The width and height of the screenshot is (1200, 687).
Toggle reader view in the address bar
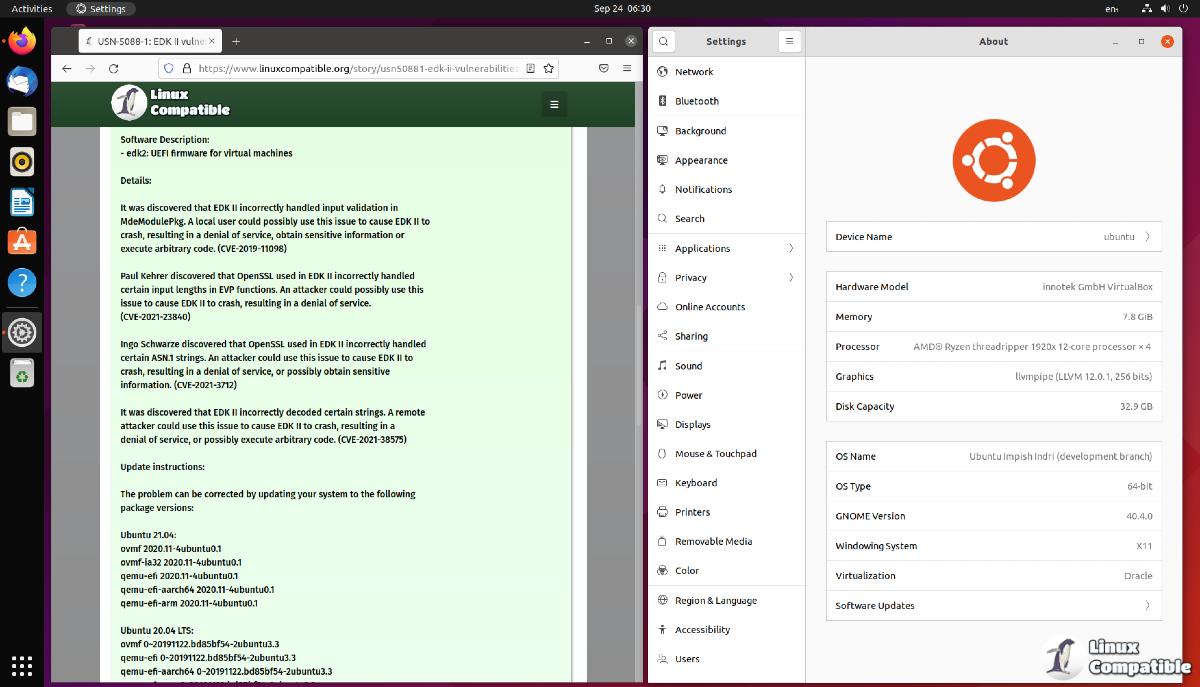coord(530,68)
